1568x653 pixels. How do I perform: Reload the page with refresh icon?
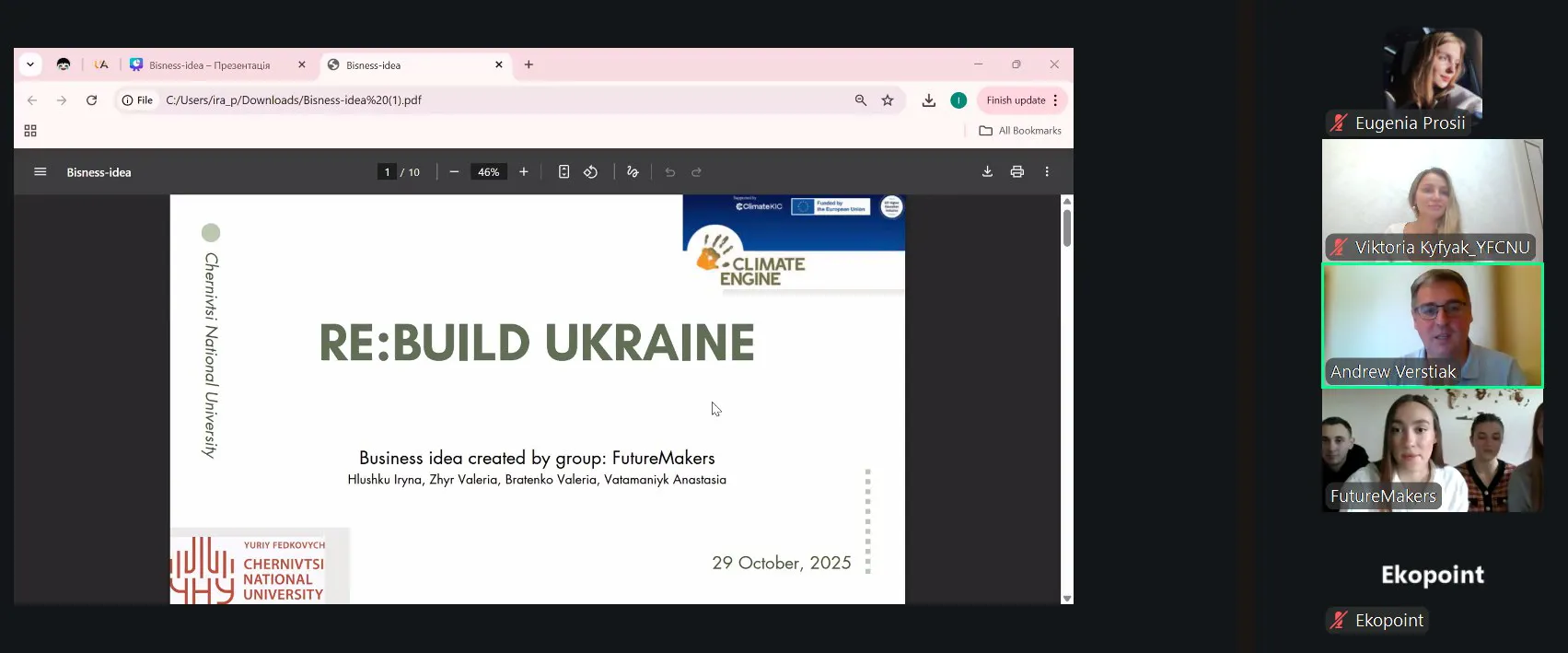tap(92, 100)
